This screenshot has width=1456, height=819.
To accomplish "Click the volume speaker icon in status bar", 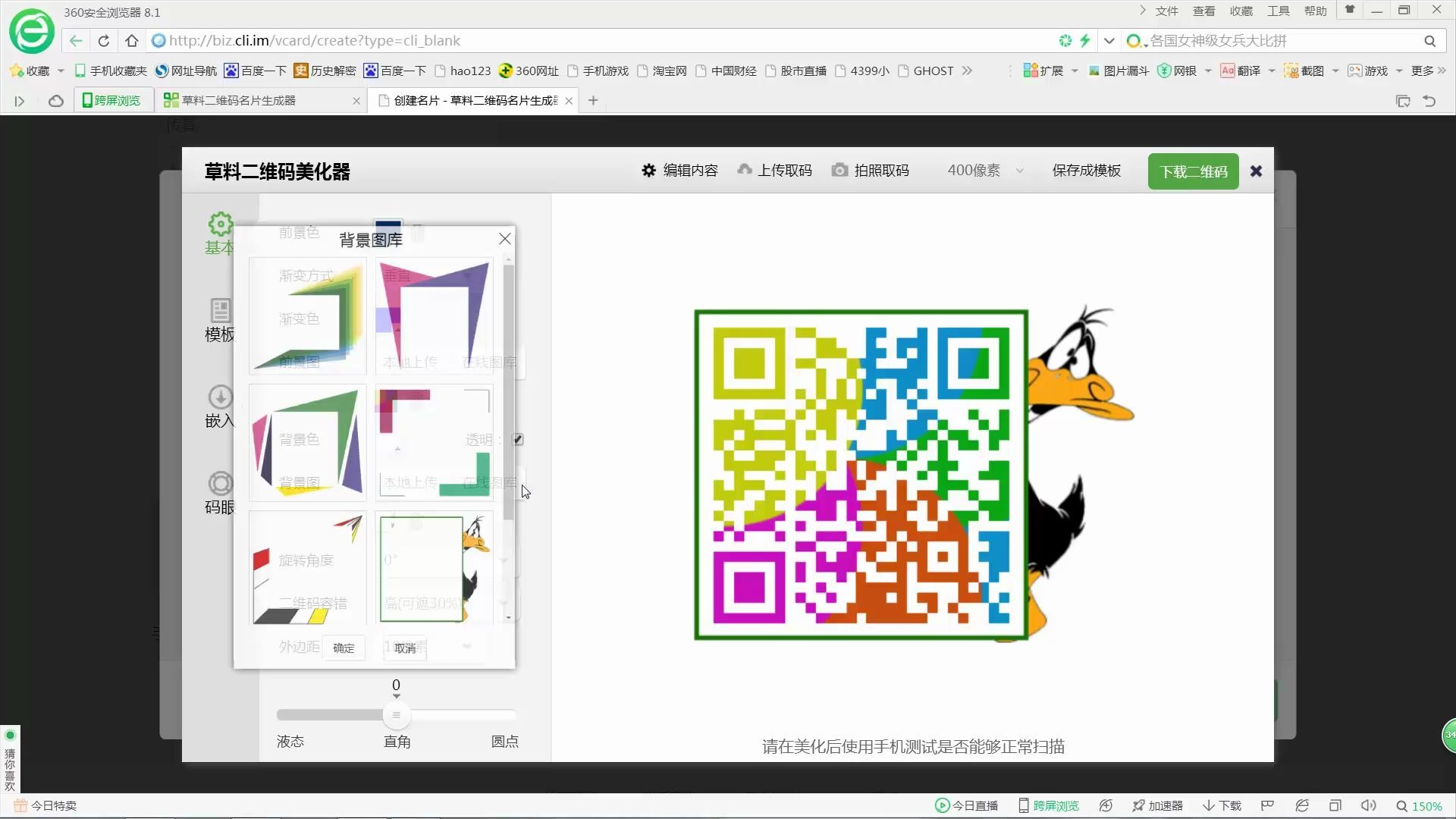I will click(1368, 805).
